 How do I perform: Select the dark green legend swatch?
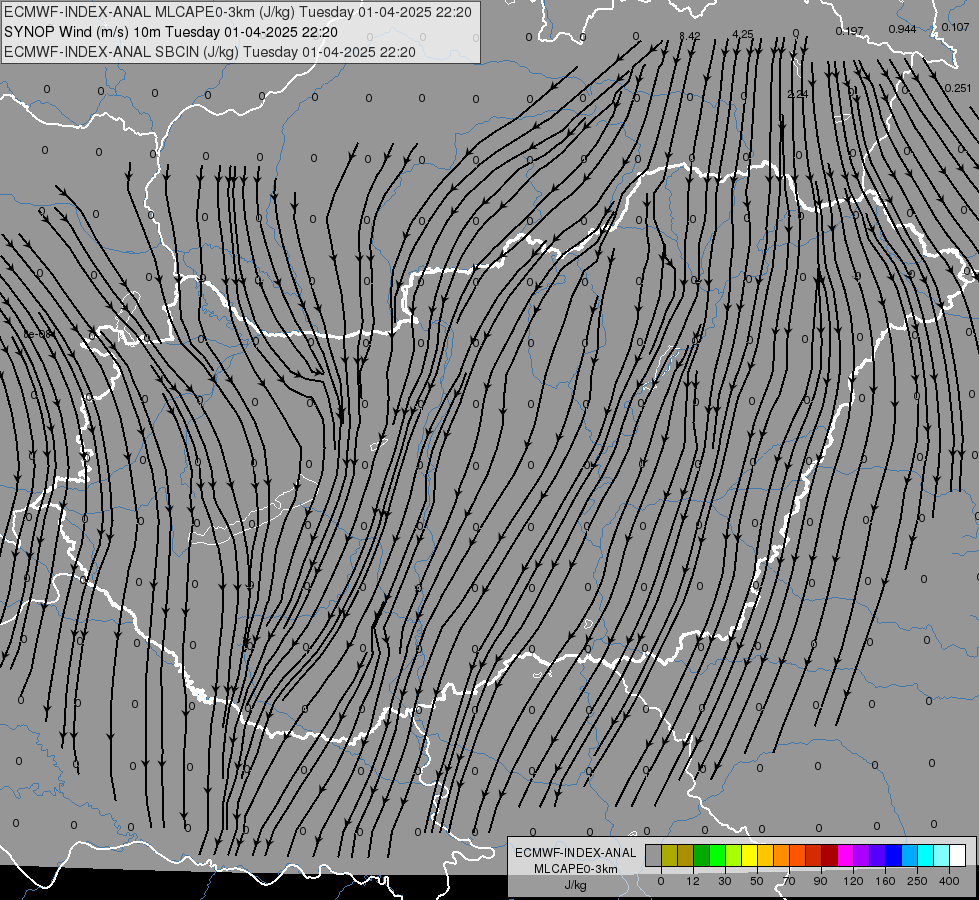point(702,855)
